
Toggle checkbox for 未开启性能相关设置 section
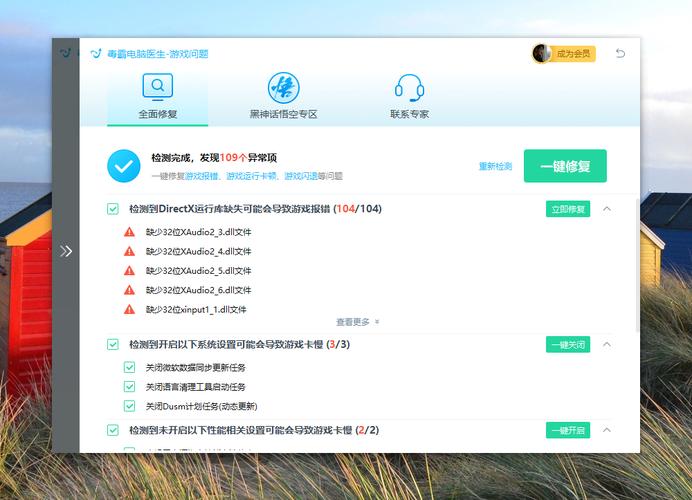113,430
